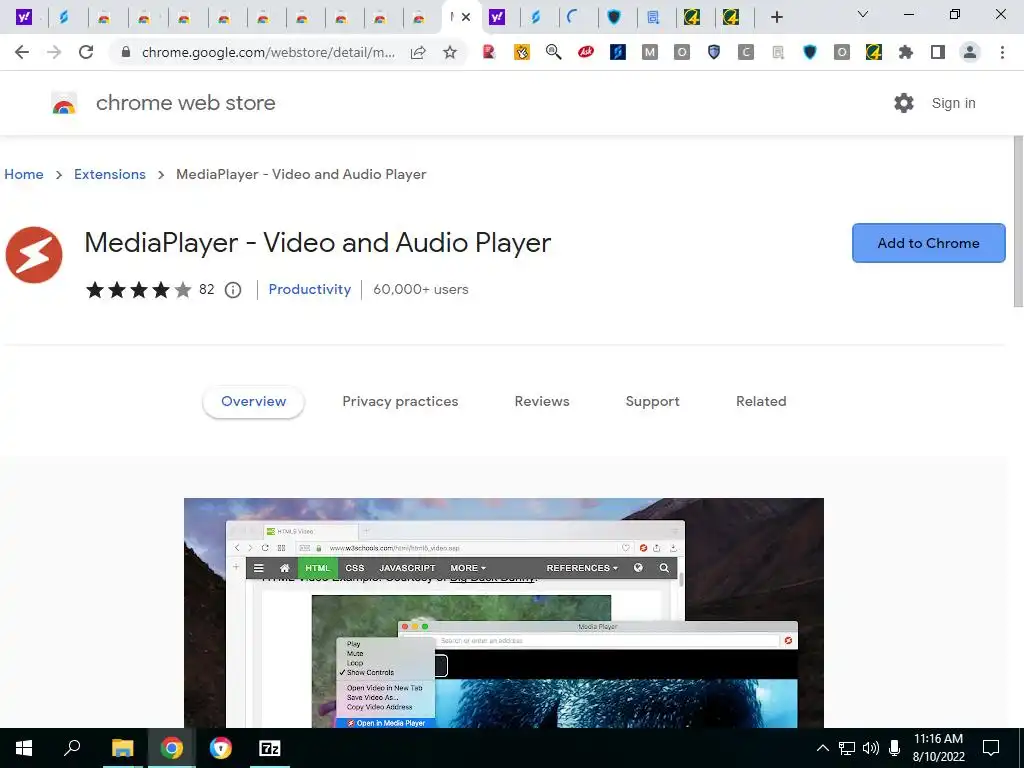Click the star rating
Screen dimensions: 1024x768
138,289
